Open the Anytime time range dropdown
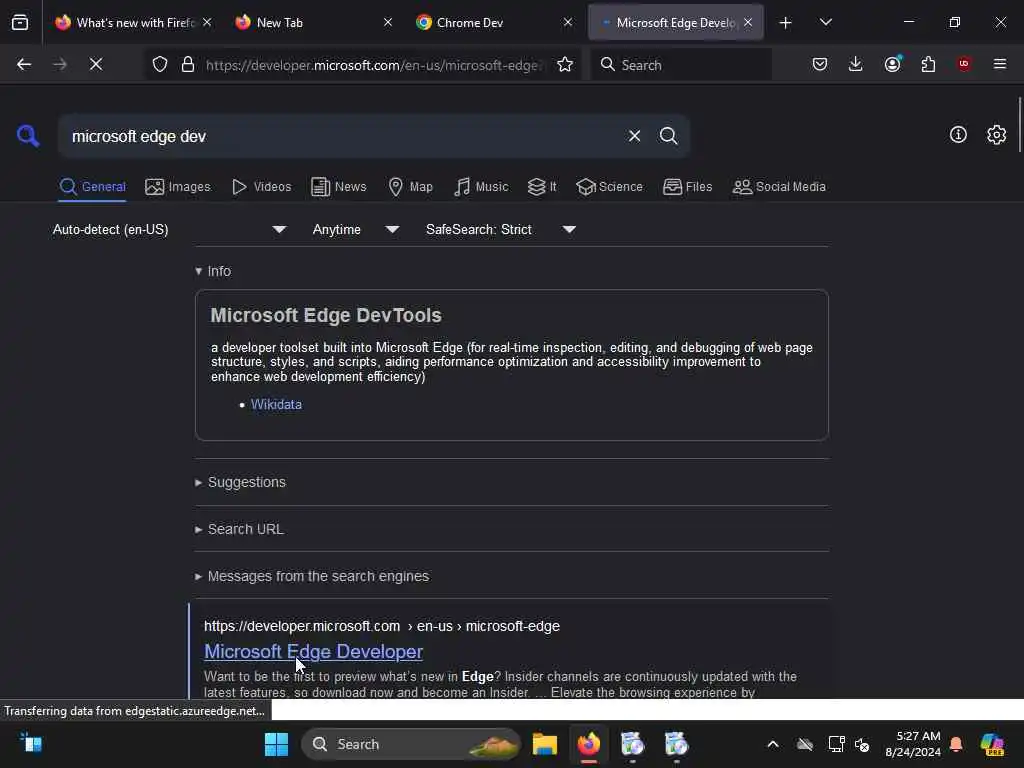1024x768 pixels. pos(355,229)
